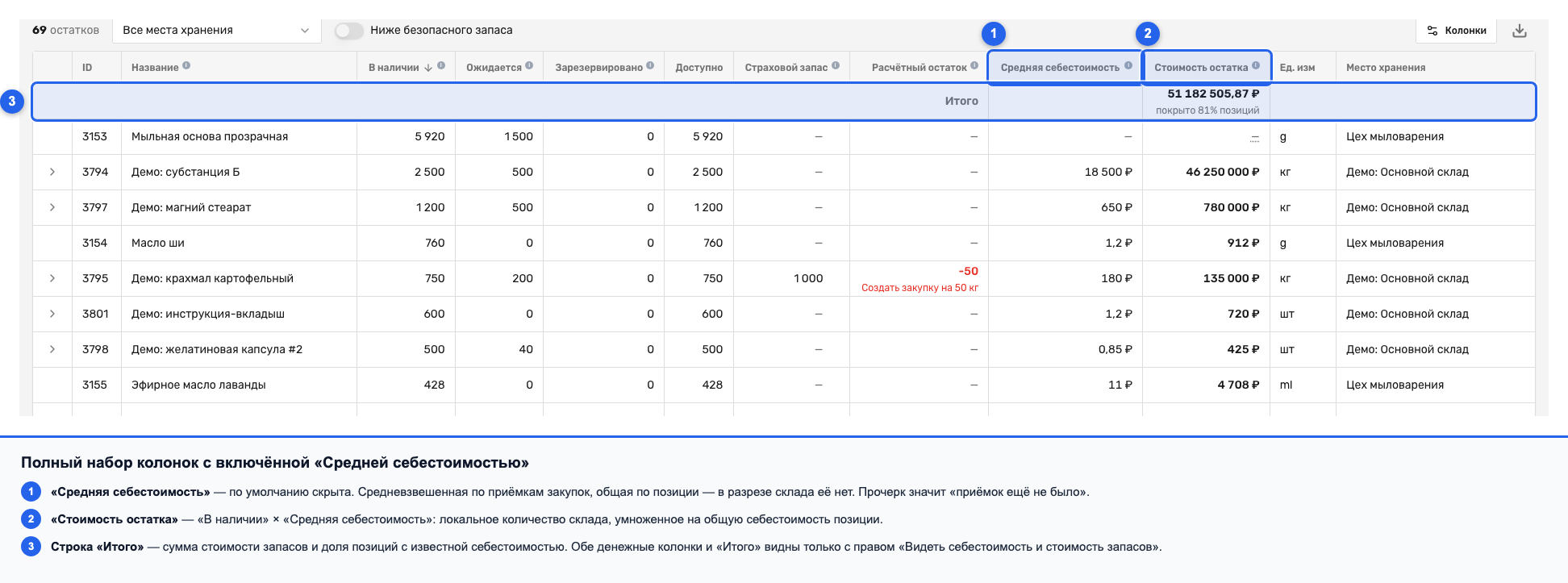Click info icon beside Ожидается header
1568x583 pixels.
click(x=529, y=66)
